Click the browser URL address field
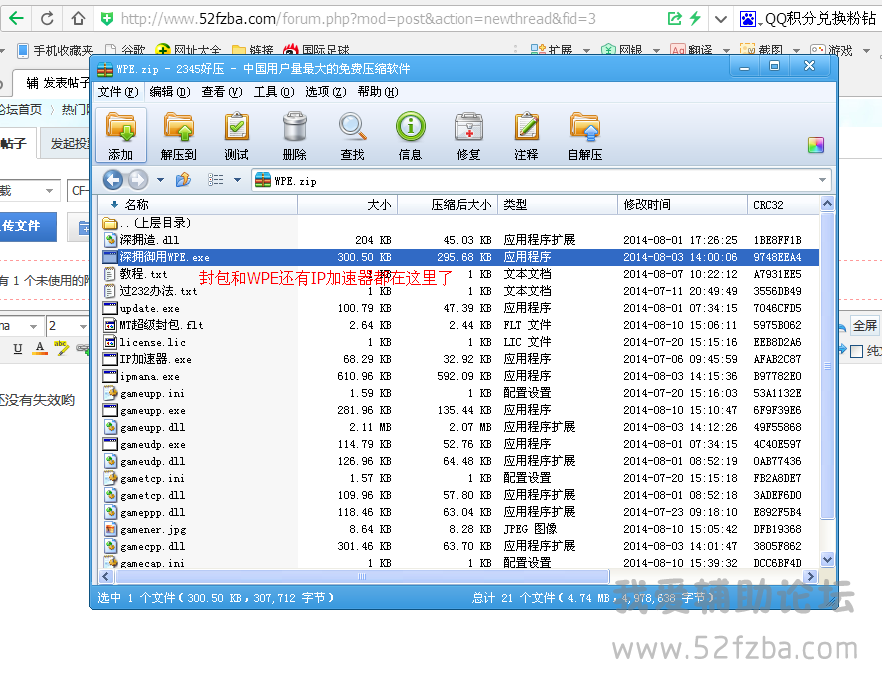The width and height of the screenshot is (882, 687). [x=390, y=19]
